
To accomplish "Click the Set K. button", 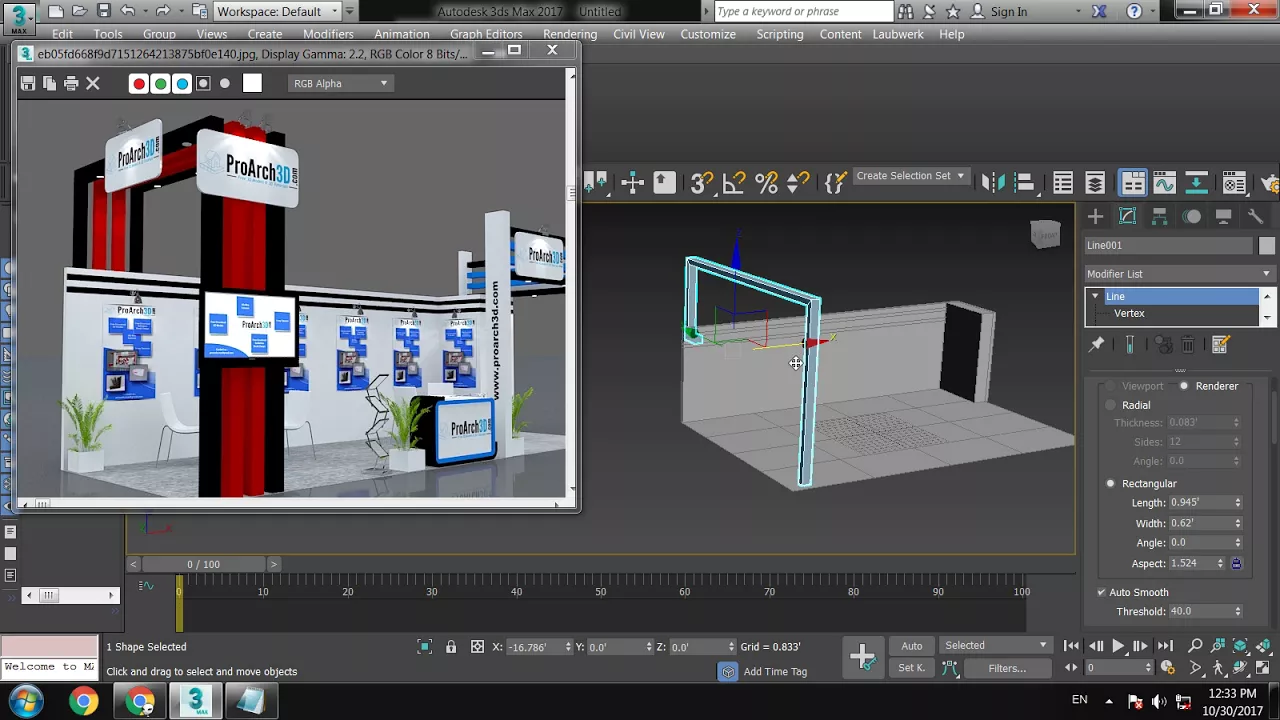I will 911,668.
